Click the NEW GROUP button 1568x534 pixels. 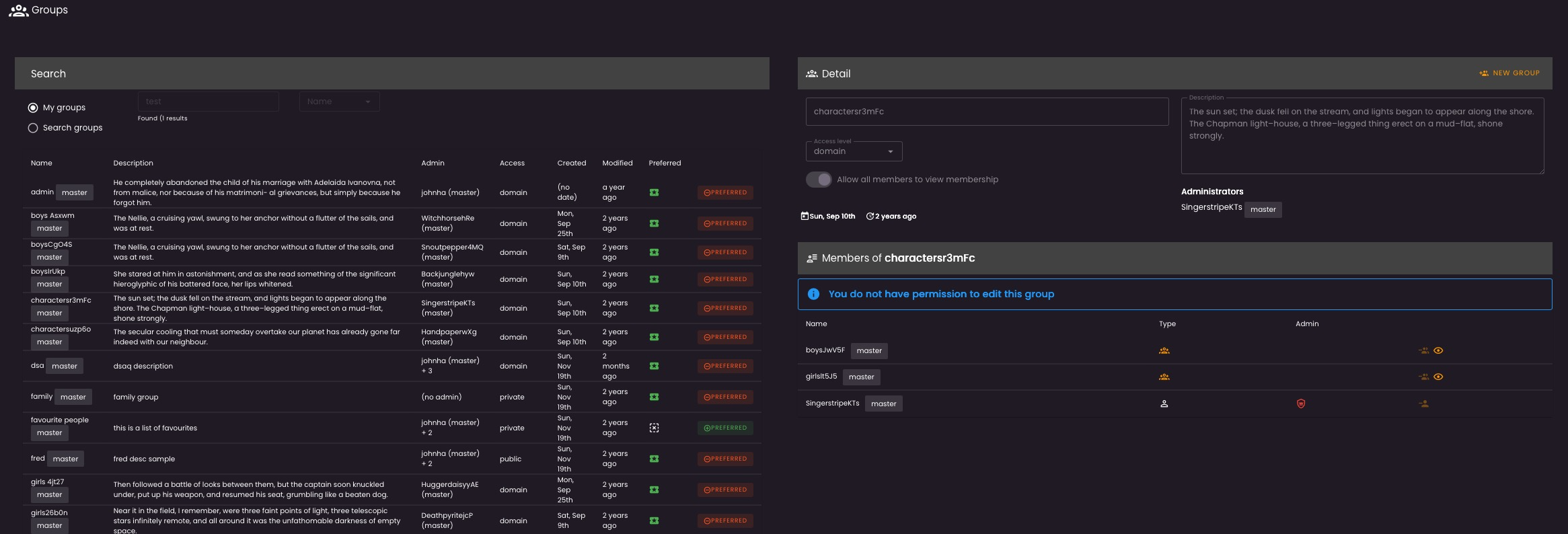point(1509,73)
